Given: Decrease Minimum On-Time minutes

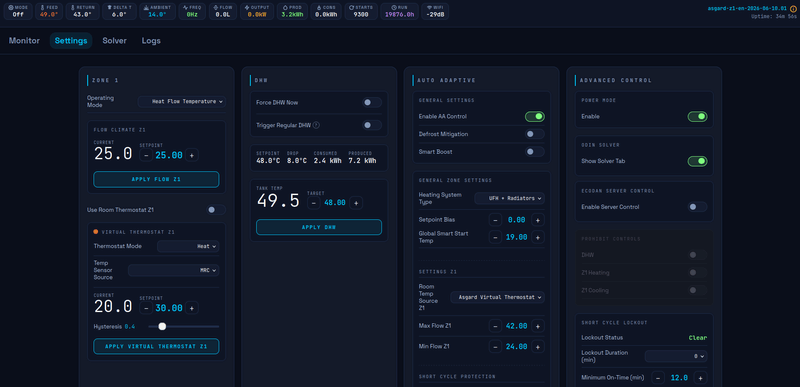Looking at the screenshot, I should (658, 378).
